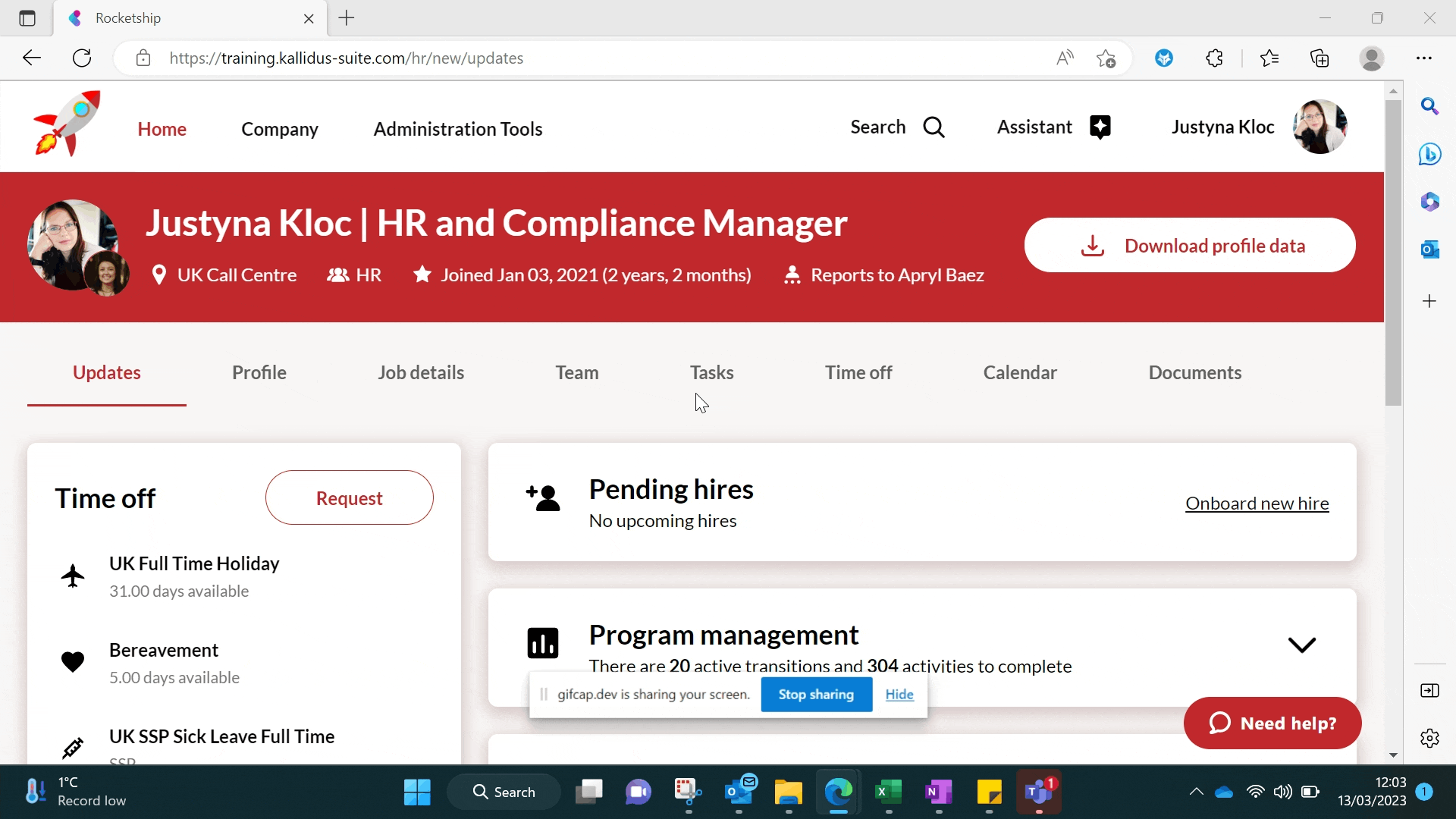Add page to favorites star icon
The height and width of the screenshot is (819, 1456).
pos(1106,58)
